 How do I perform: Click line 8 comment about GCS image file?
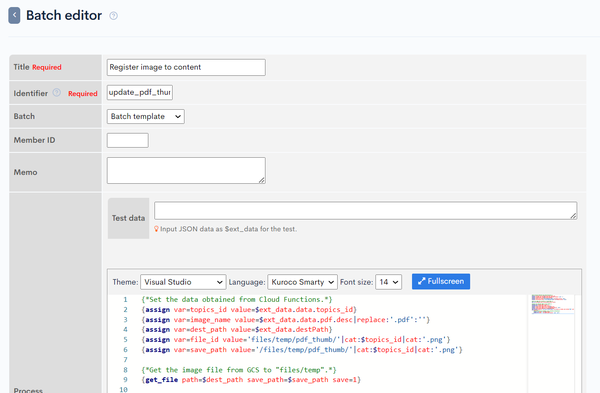point(238,370)
